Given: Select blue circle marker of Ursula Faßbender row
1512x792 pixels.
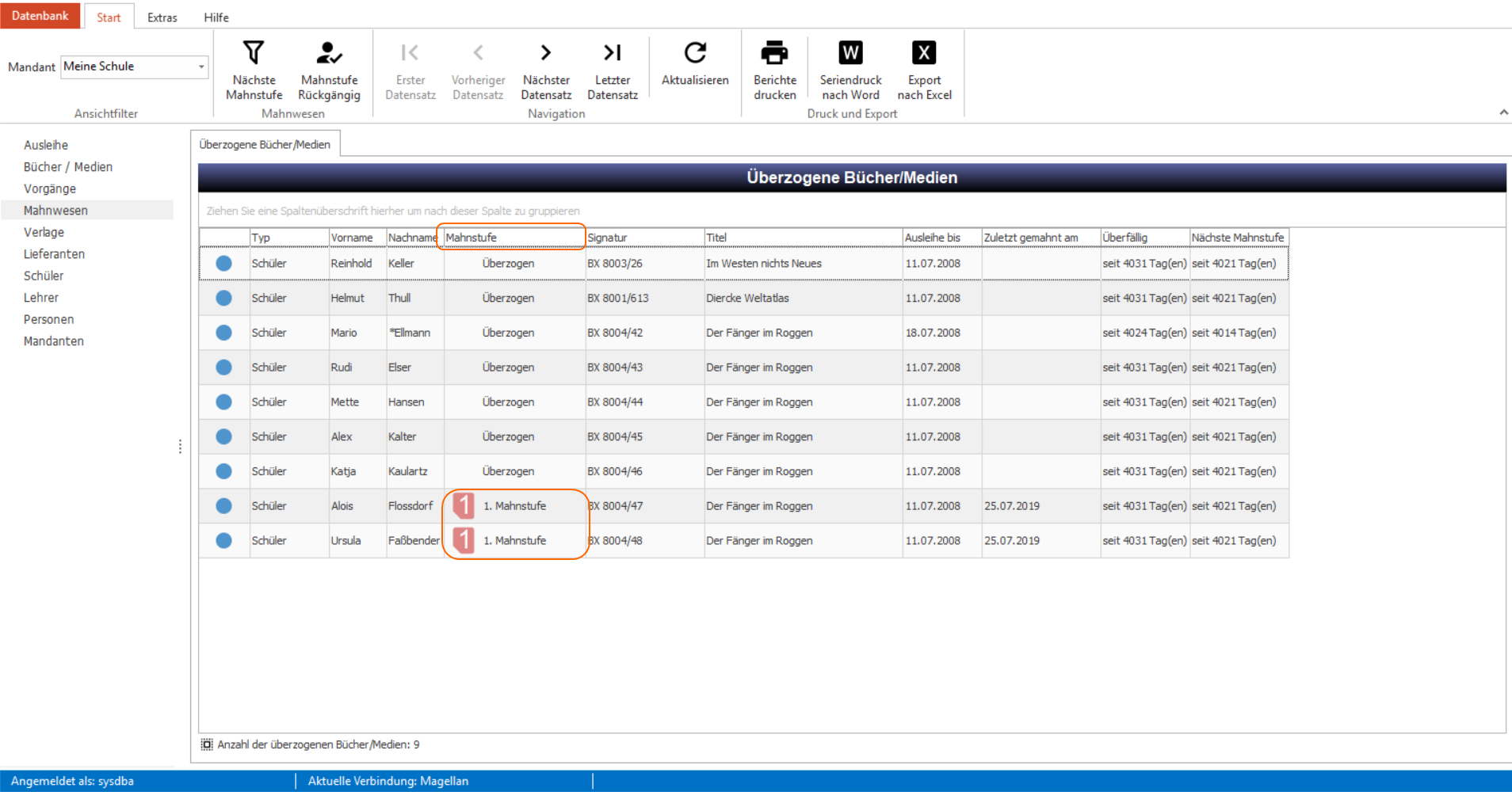Looking at the screenshot, I should (224, 540).
